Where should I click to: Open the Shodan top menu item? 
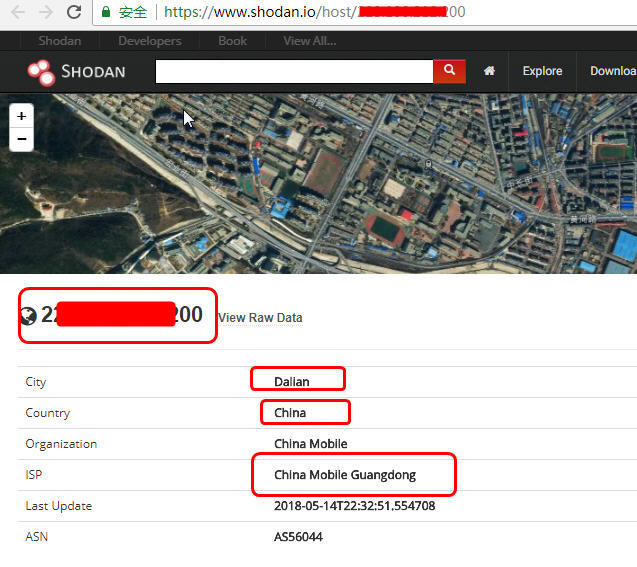point(60,41)
